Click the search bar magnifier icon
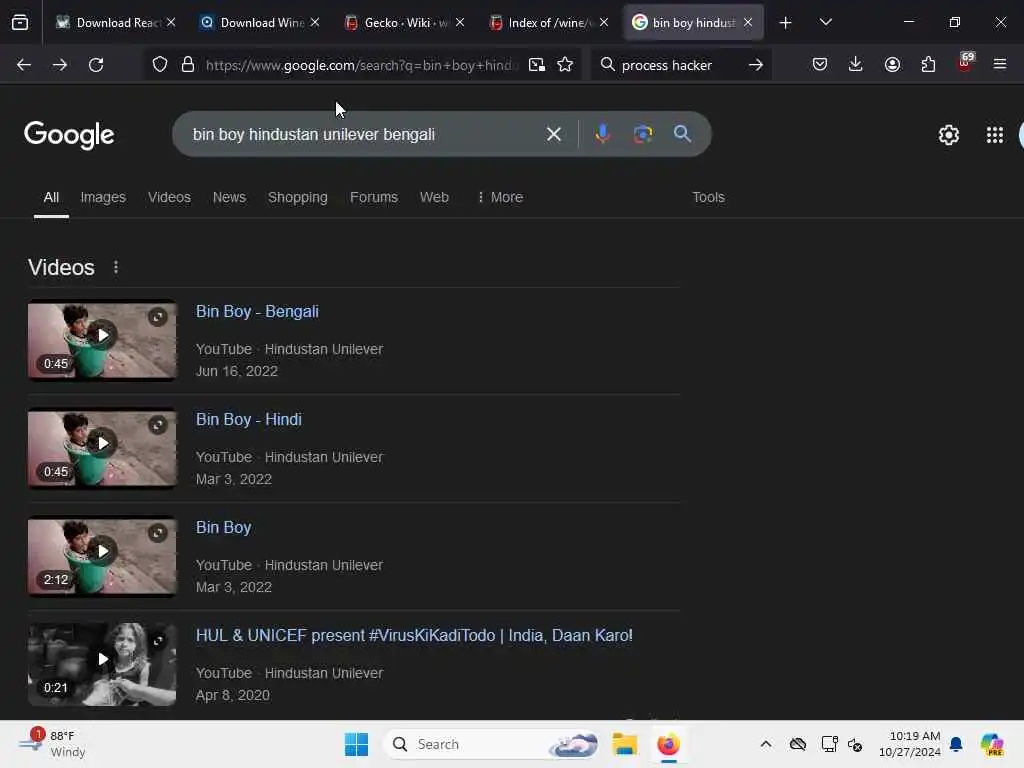 [607, 65]
